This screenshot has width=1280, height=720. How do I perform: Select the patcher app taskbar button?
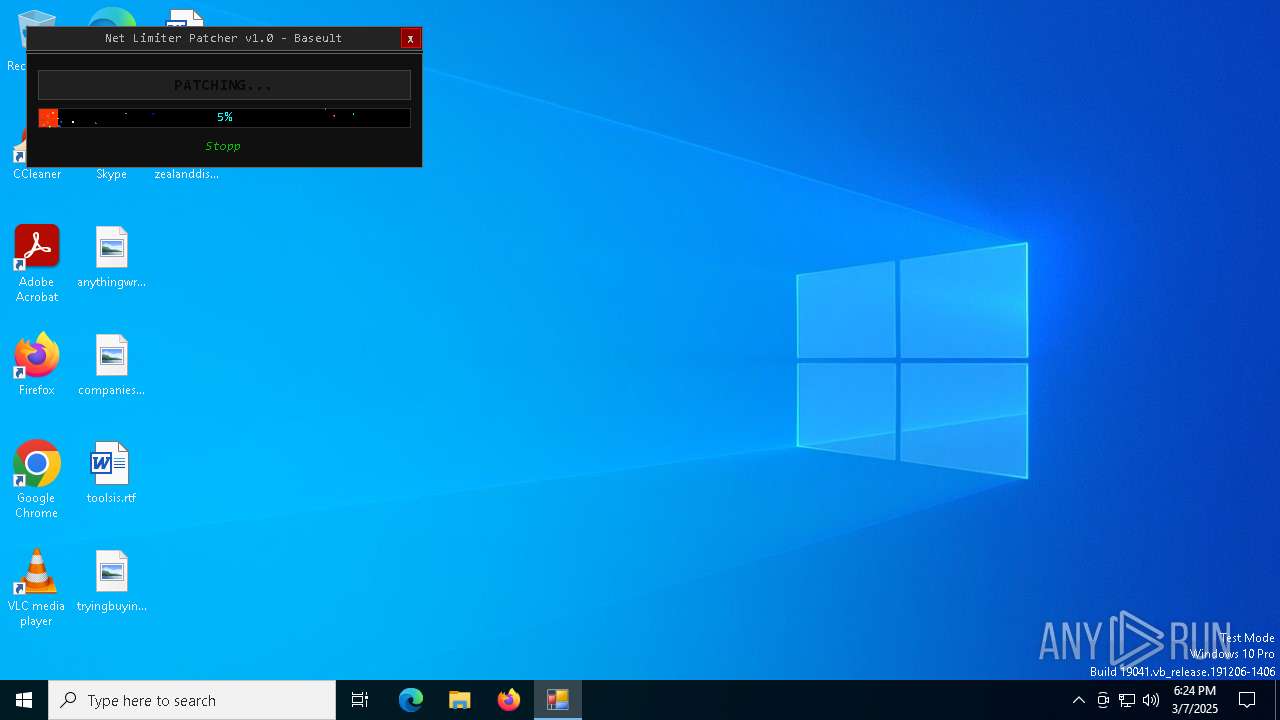click(x=558, y=700)
